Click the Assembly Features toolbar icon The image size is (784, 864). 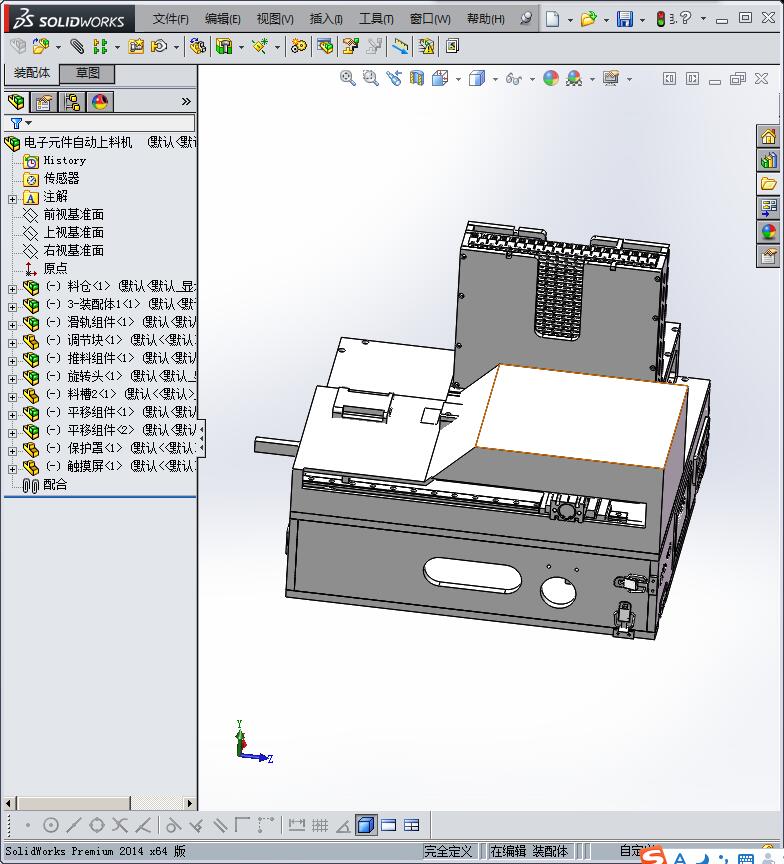224,46
